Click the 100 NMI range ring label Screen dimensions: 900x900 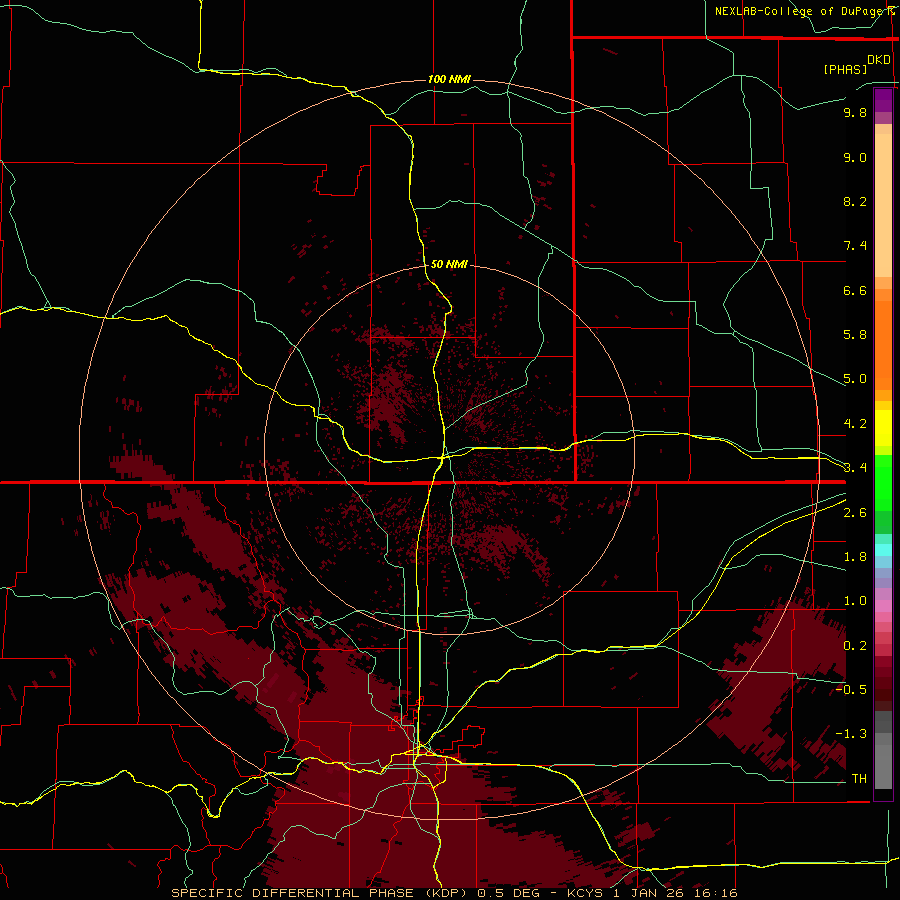[449, 79]
